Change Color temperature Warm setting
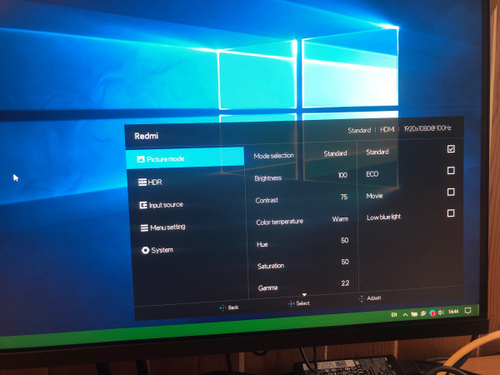This screenshot has height=375, width=500. 340,219
